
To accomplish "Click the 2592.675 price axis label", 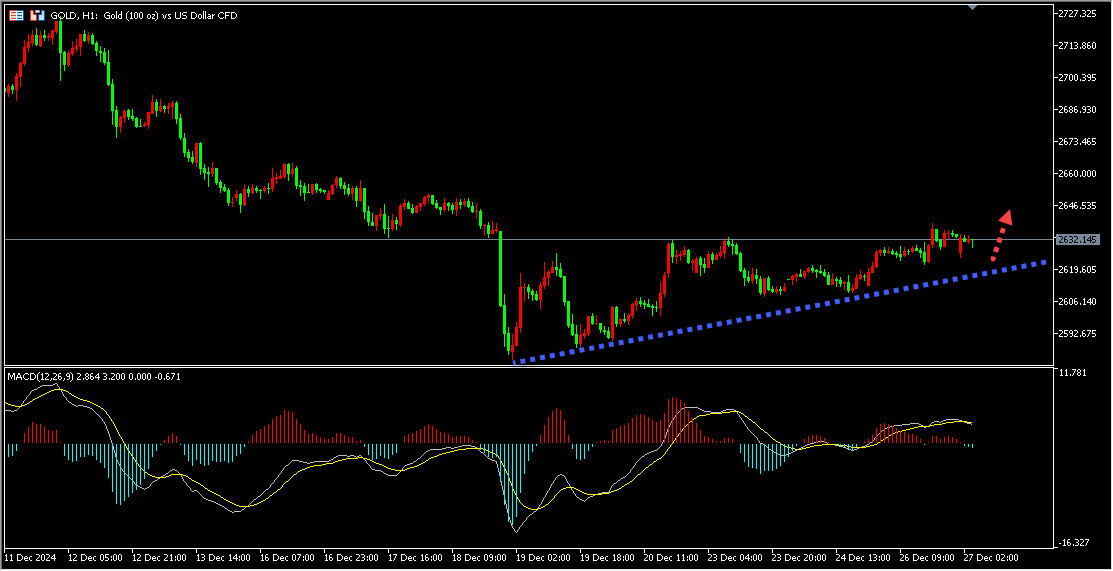I will 1078,334.
